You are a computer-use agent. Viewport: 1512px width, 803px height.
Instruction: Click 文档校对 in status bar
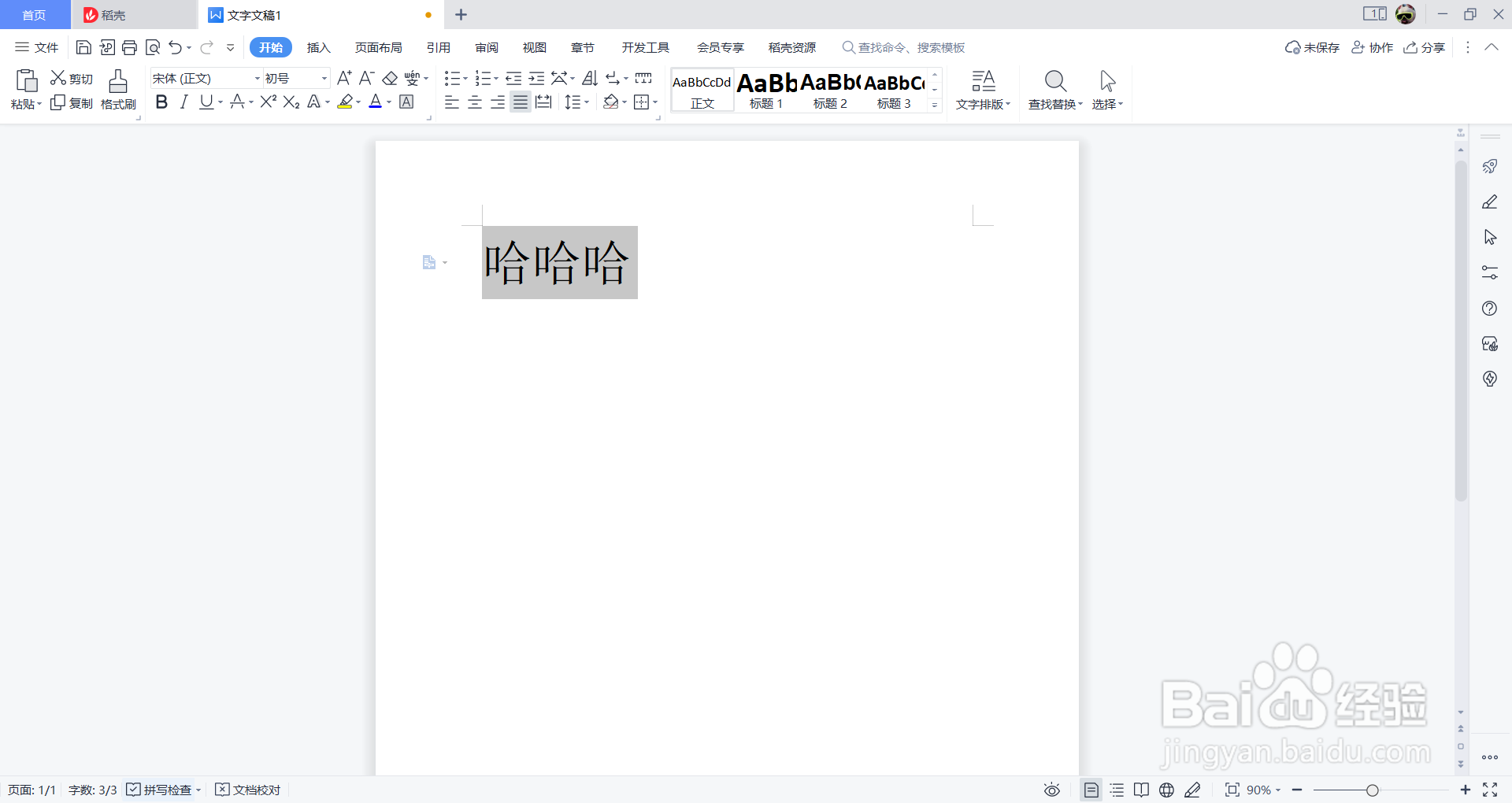pos(248,790)
